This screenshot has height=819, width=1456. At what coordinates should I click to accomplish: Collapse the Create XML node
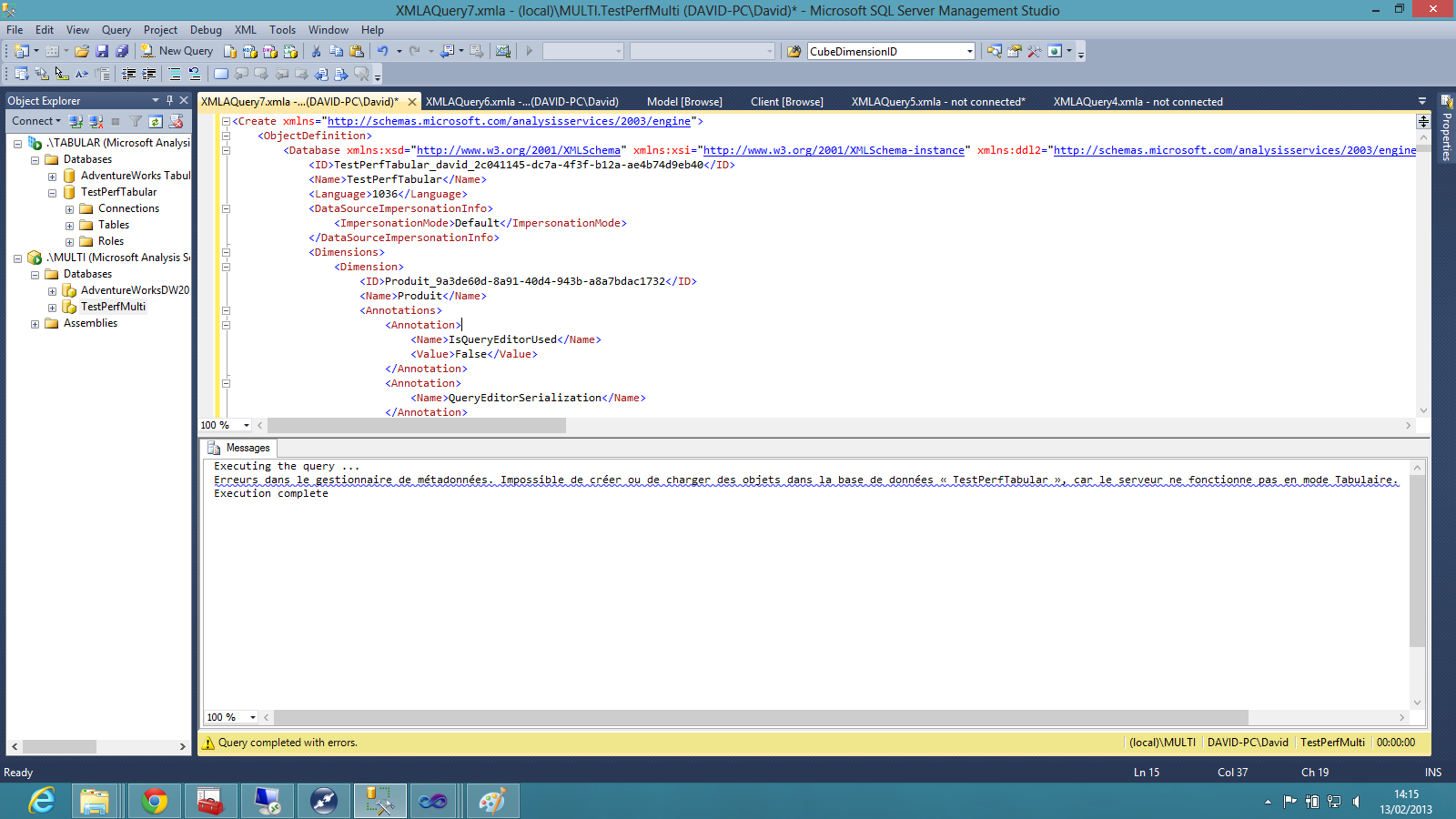(226, 121)
